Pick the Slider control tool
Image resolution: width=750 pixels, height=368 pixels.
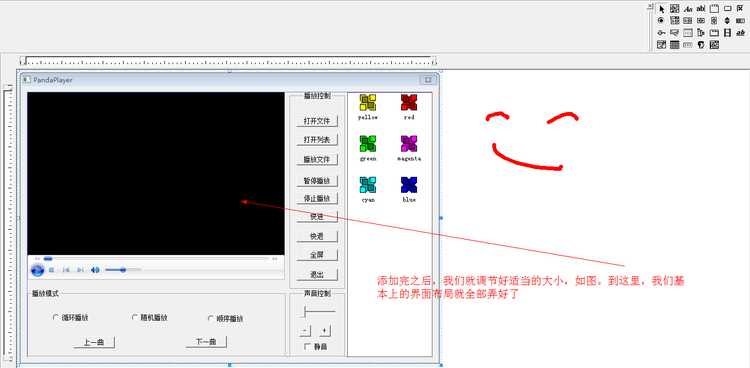coord(662,33)
